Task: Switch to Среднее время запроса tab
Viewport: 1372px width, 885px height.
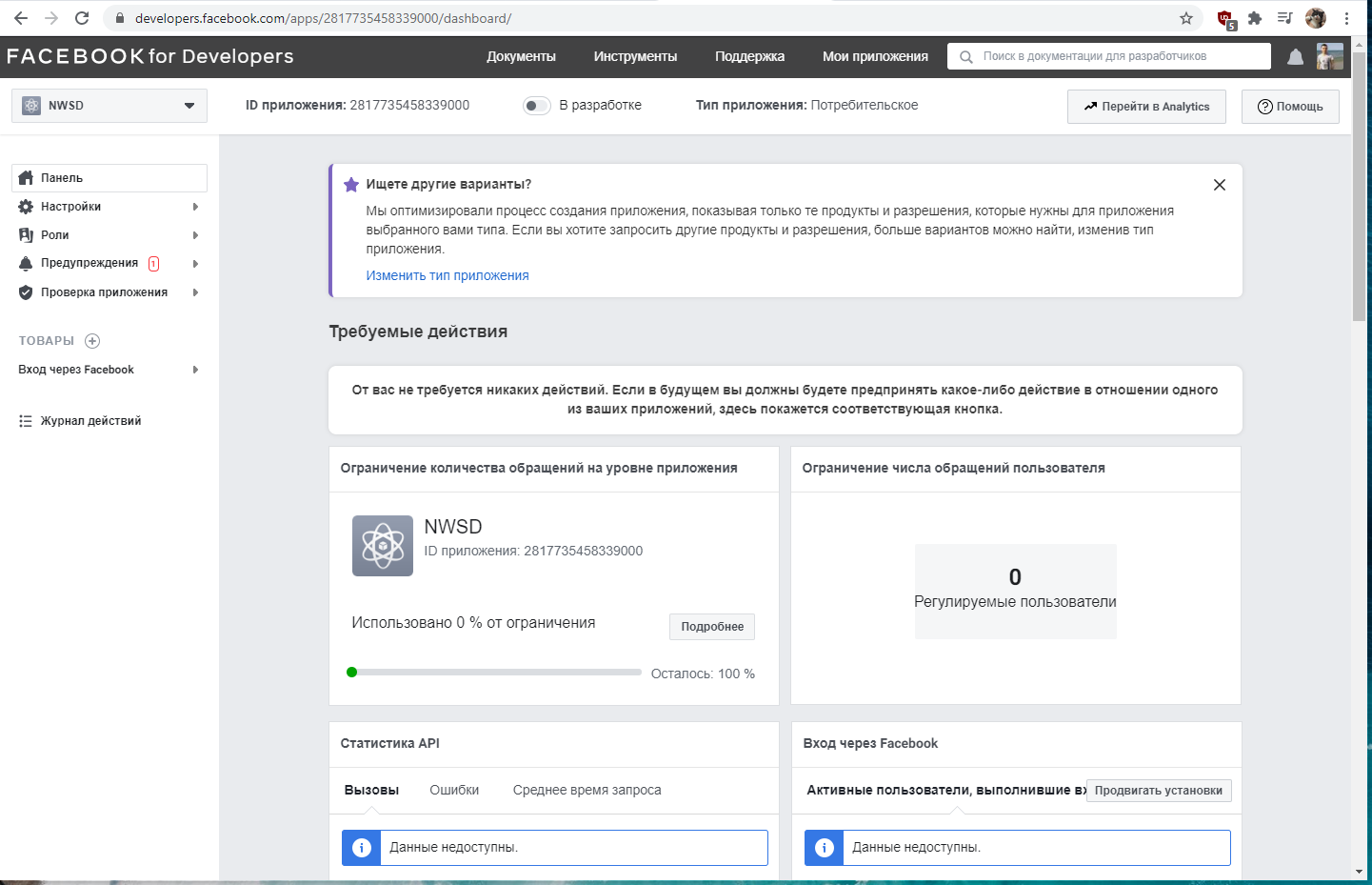Action: [x=587, y=791]
